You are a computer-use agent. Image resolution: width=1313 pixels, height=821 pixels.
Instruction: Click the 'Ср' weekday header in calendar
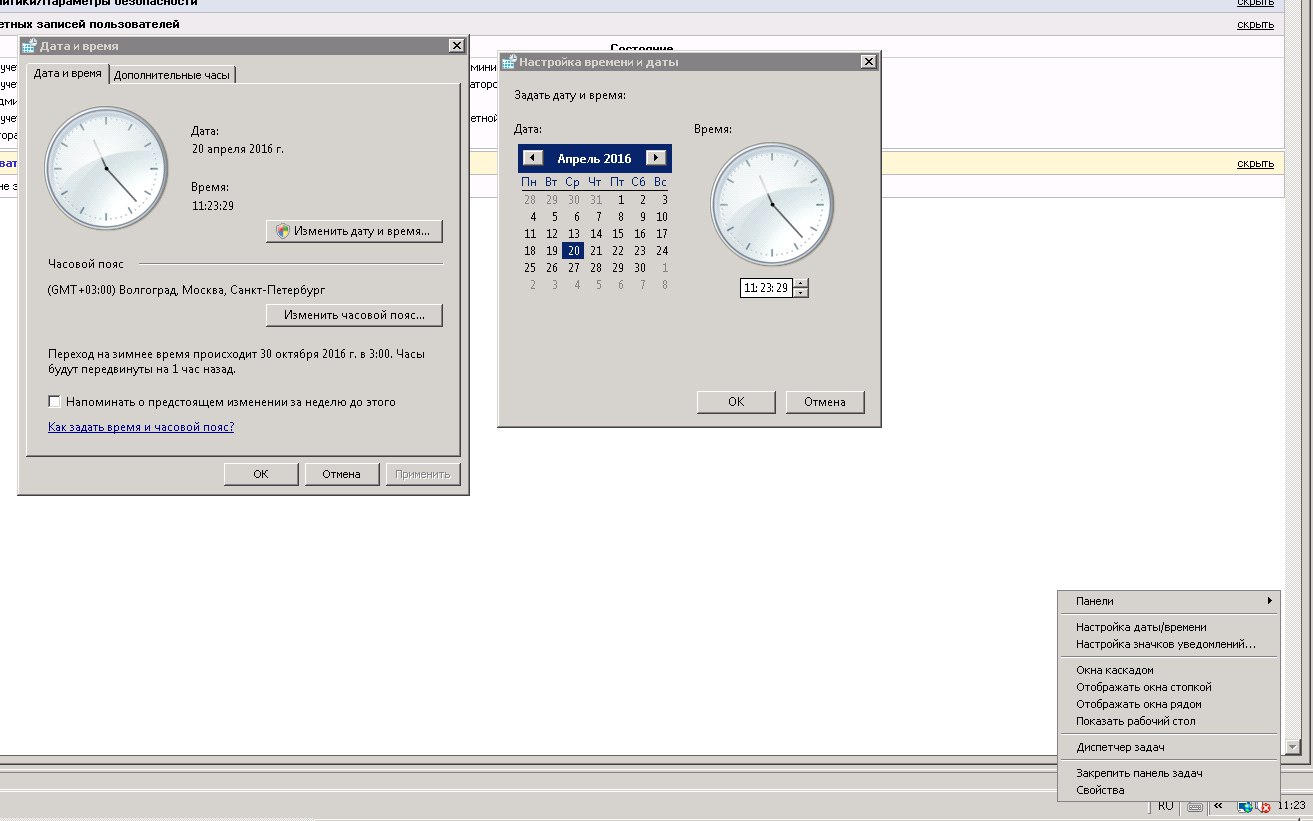tap(572, 182)
